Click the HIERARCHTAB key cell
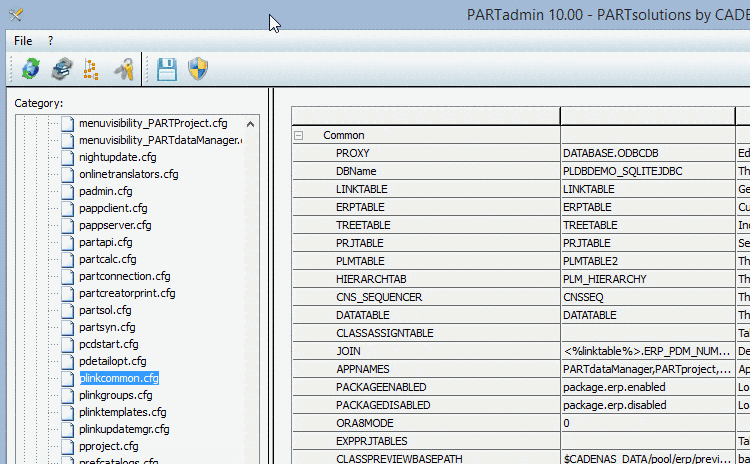The height and width of the screenshot is (464, 750). 426,279
